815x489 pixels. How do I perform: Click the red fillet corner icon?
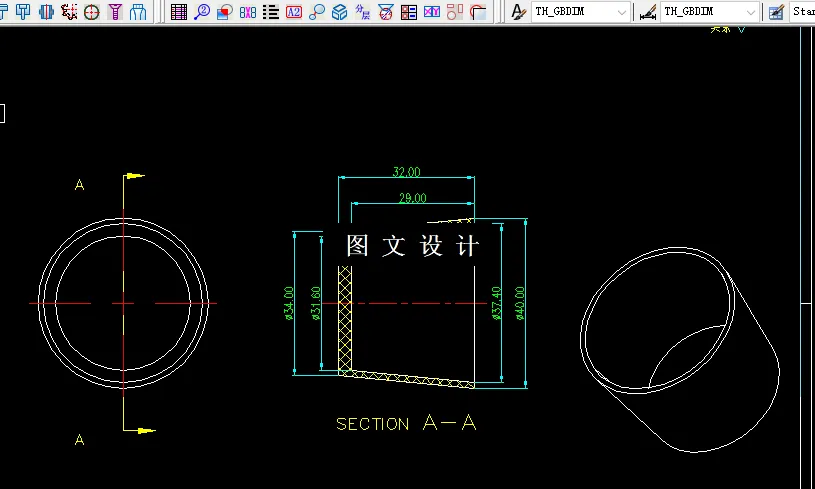coord(478,11)
